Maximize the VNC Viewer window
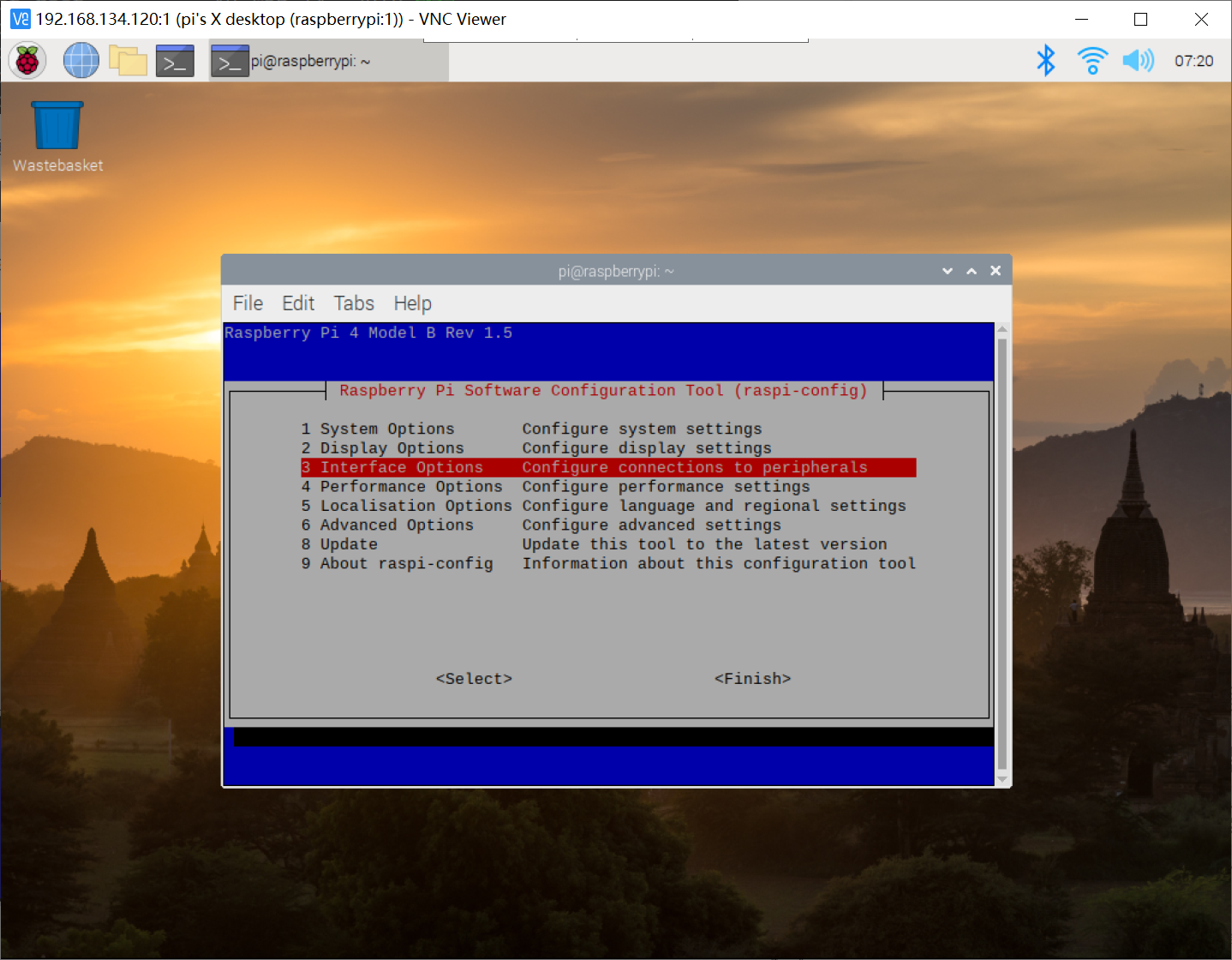 click(1140, 19)
